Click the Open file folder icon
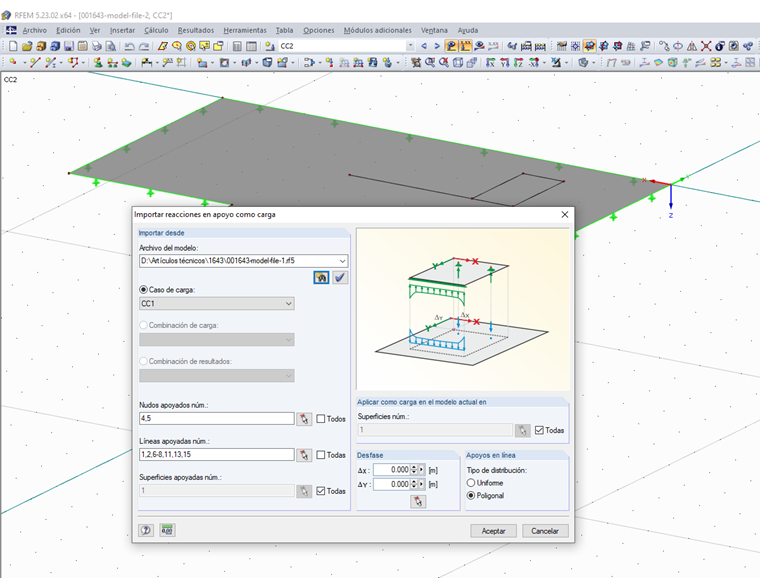 tap(27, 46)
